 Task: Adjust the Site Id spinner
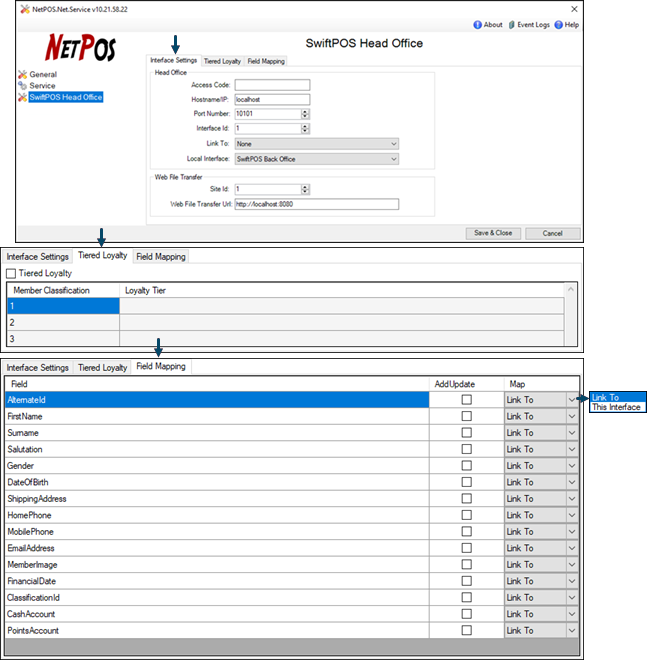(x=305, y=189)
